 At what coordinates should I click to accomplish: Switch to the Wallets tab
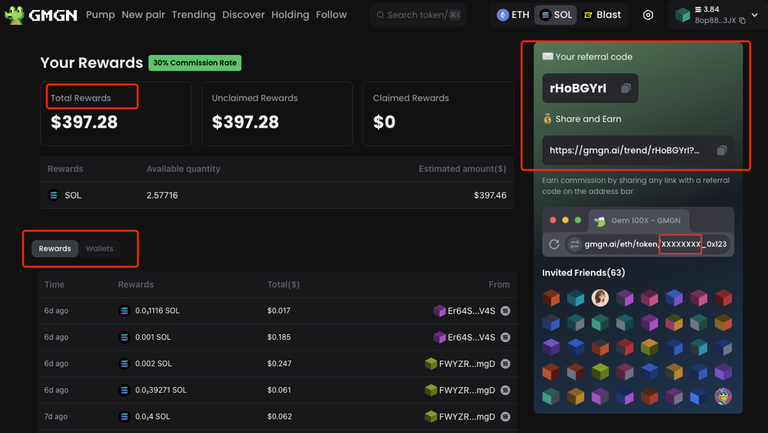(x=99, y=248)
